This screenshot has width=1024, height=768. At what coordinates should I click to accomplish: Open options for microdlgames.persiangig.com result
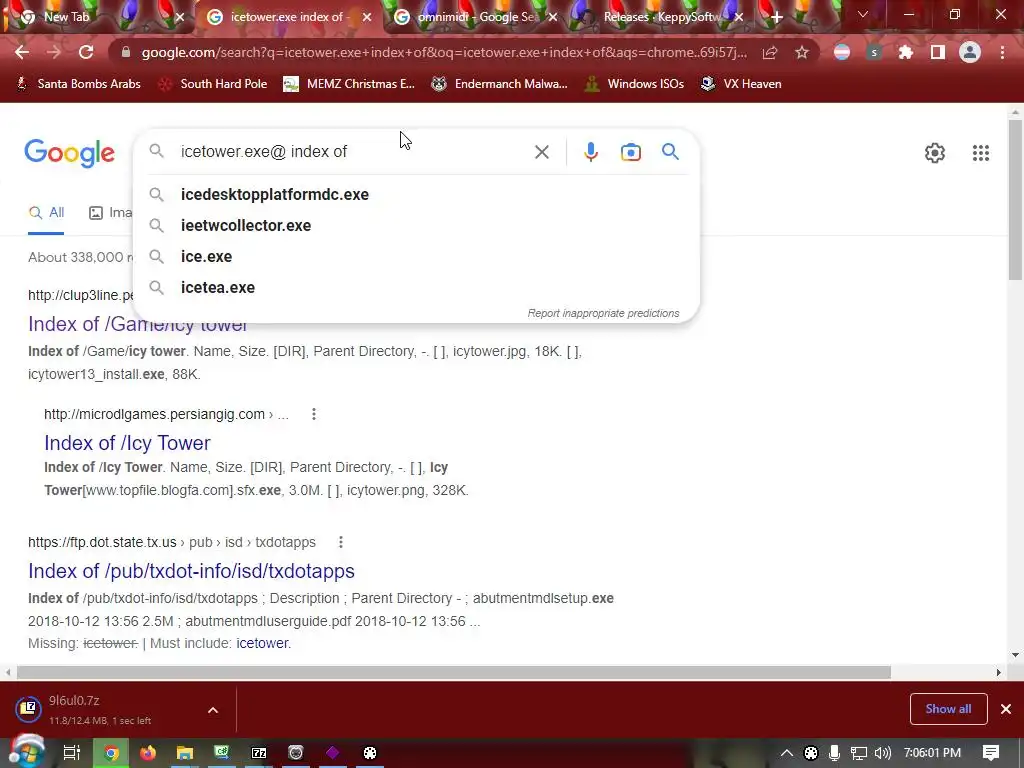click(x=314, y=414)
